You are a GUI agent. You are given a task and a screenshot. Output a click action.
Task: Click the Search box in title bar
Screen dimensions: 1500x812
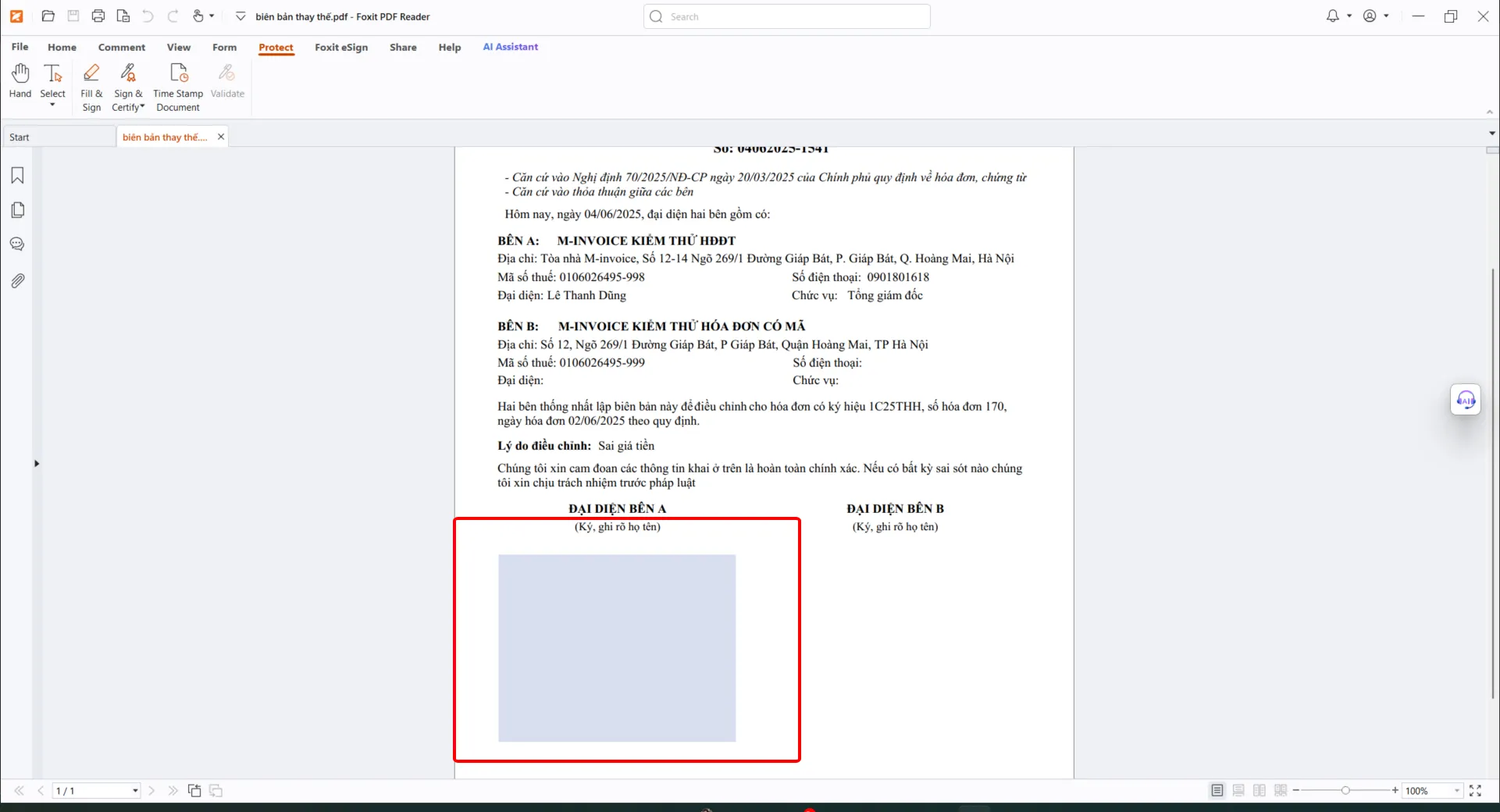(x=787, y=16)
